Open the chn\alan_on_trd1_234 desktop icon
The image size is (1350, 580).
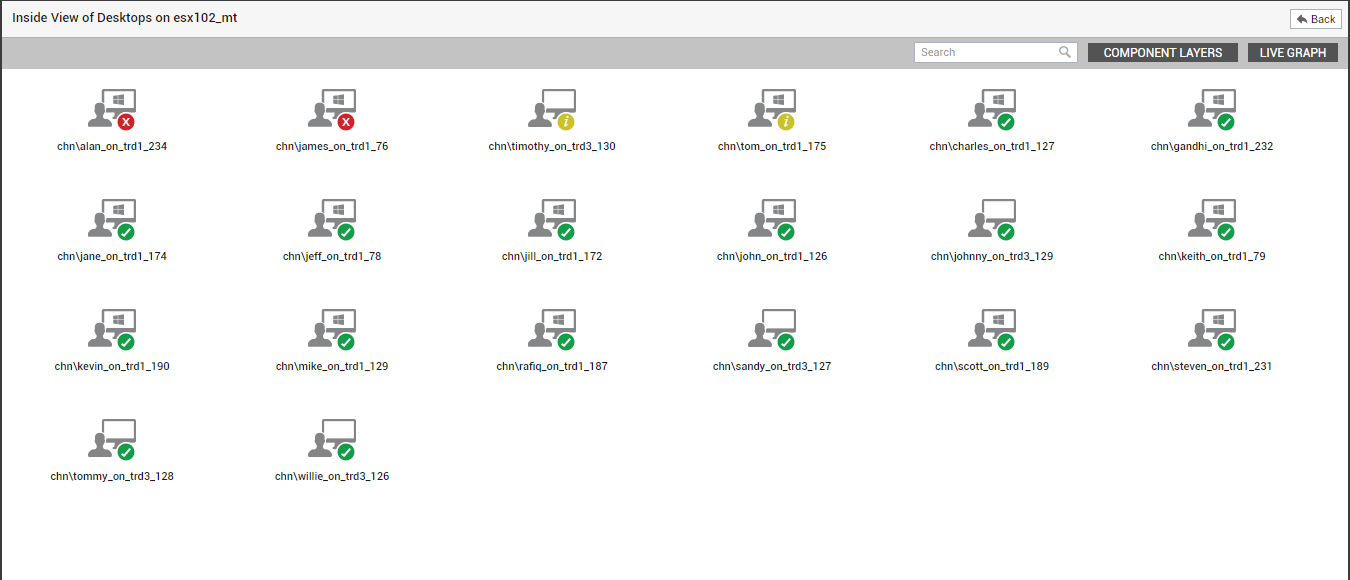[x=112, y=110]
